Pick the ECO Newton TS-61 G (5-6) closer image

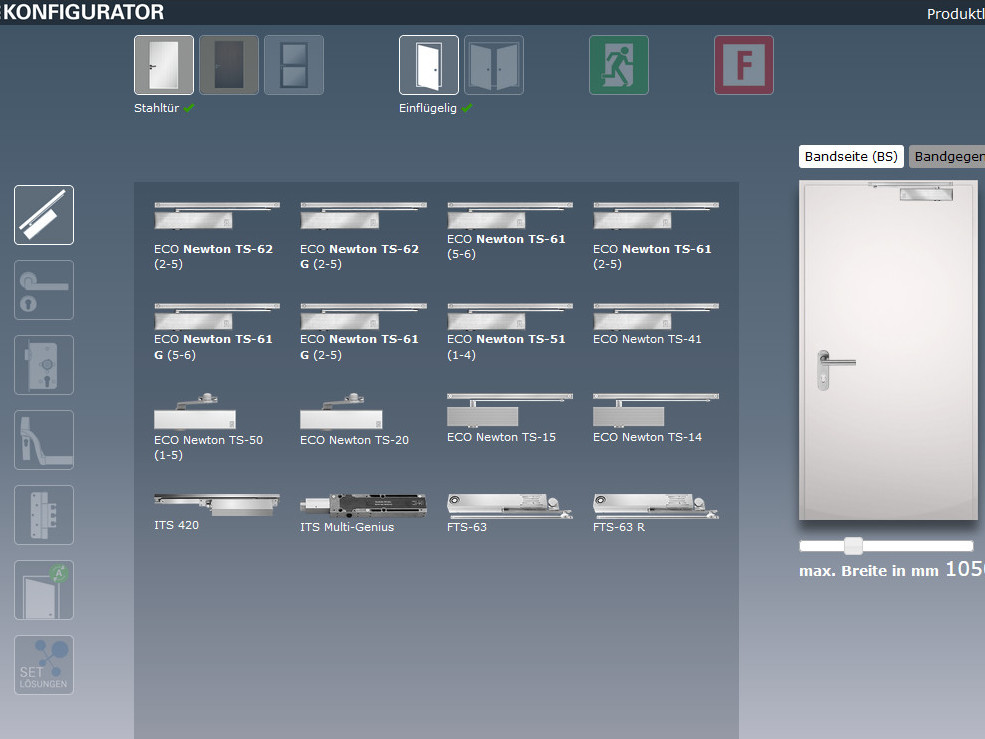pyautogui.click(x=217, y=316)
